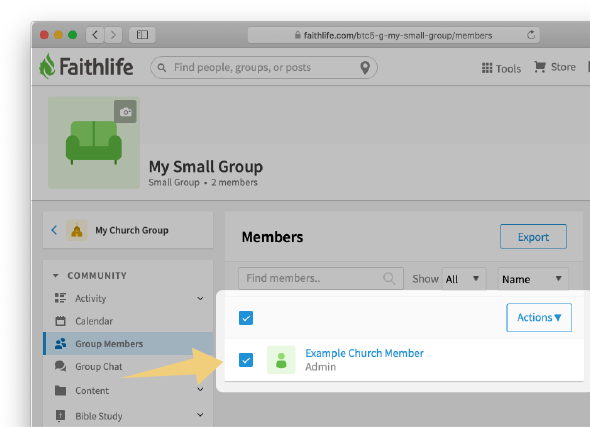Go back with browser back arrow

click(95, 35)
